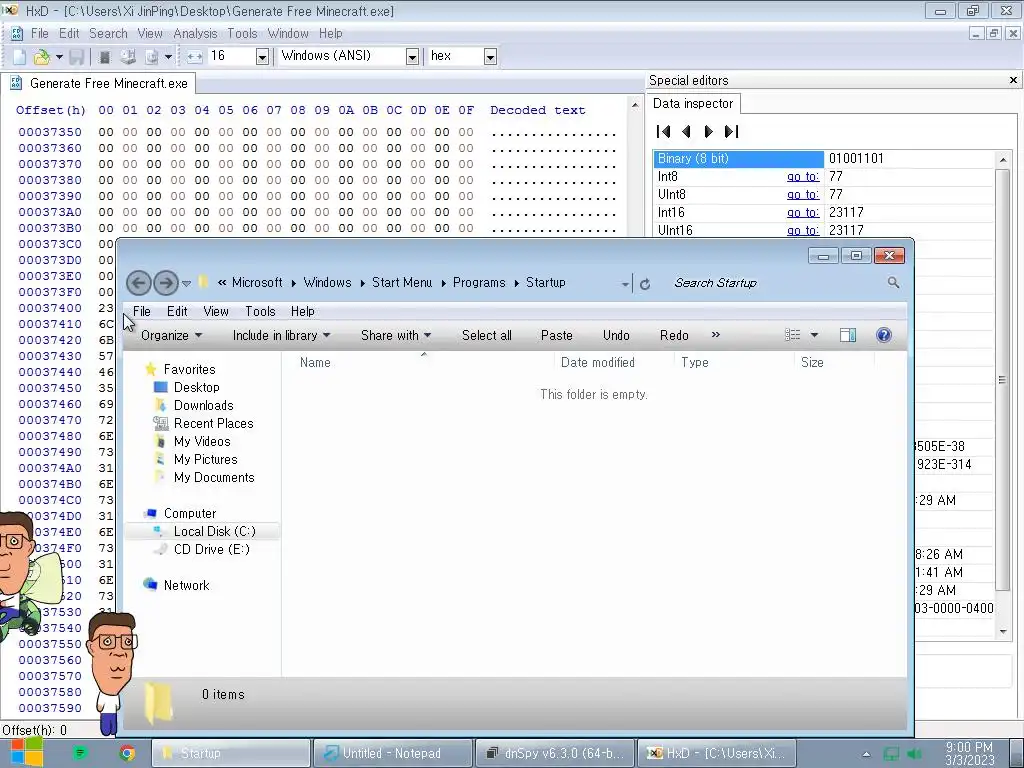This screenshot has height=768, width=1024.
Task: Close the Special editors panel
Action: [x=1013, y=80]
